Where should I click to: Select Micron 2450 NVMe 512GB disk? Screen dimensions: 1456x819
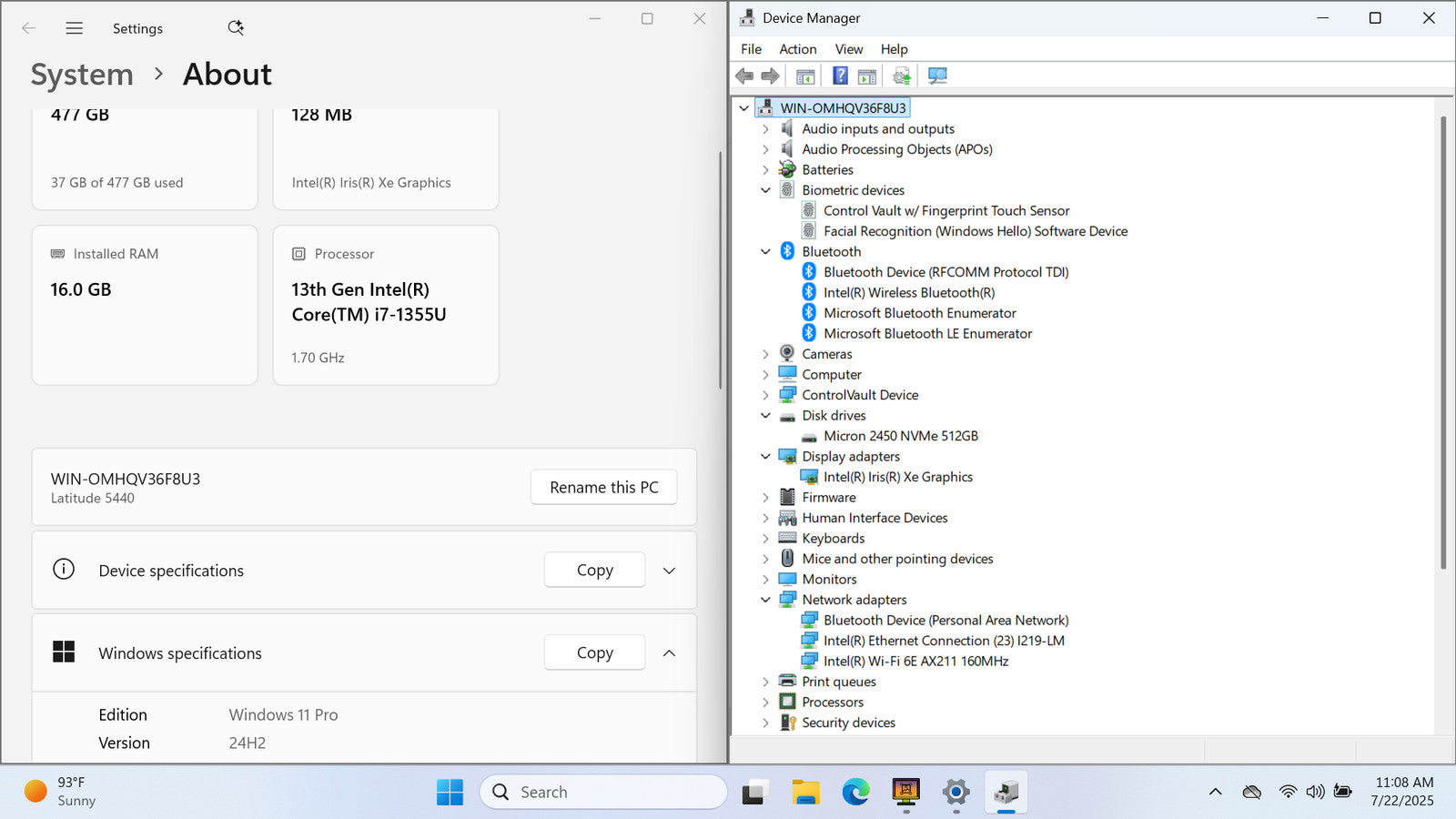point(901,436)
